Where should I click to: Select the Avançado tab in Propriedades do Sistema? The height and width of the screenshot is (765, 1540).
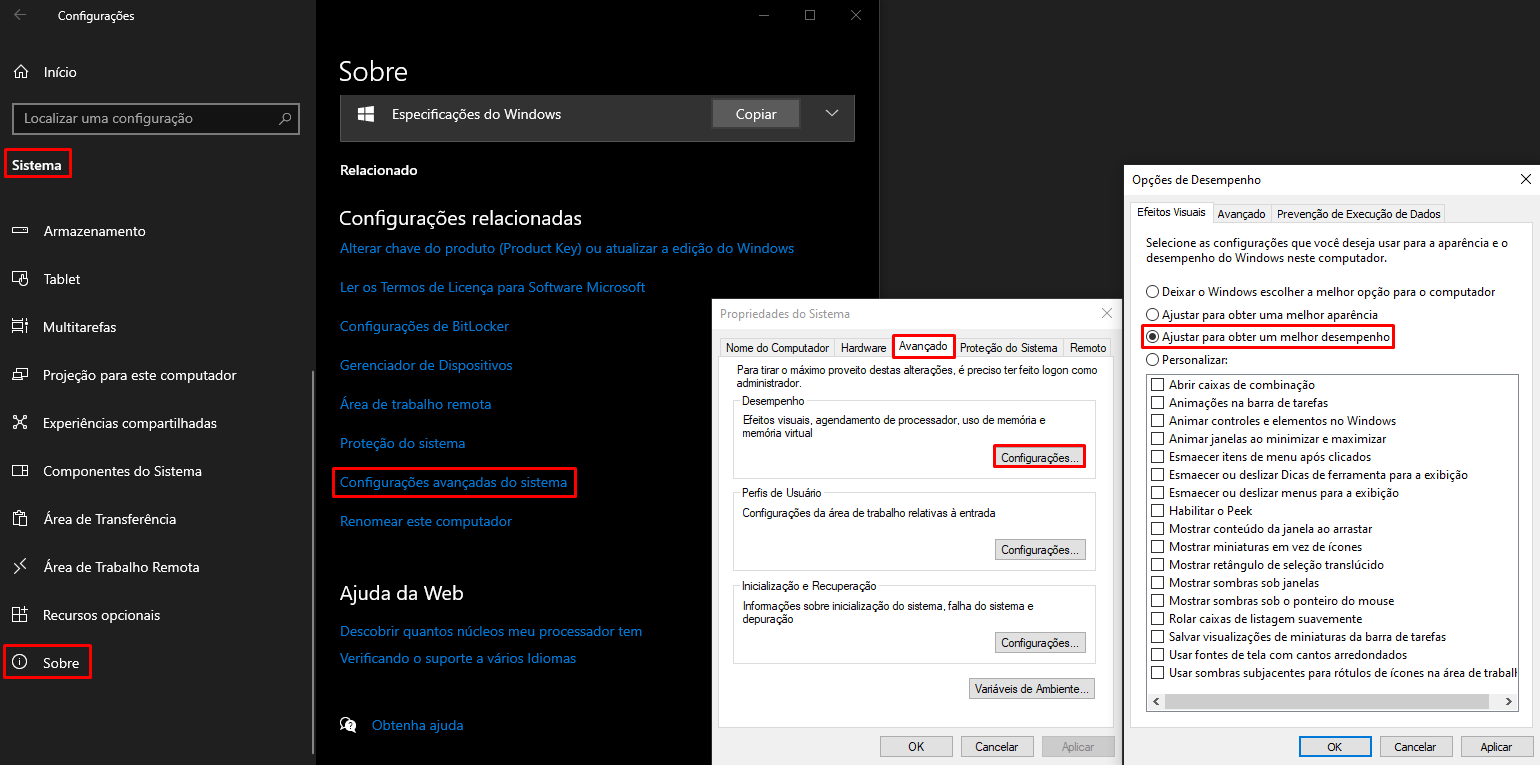pyautogui.click(x=923, y=346)
